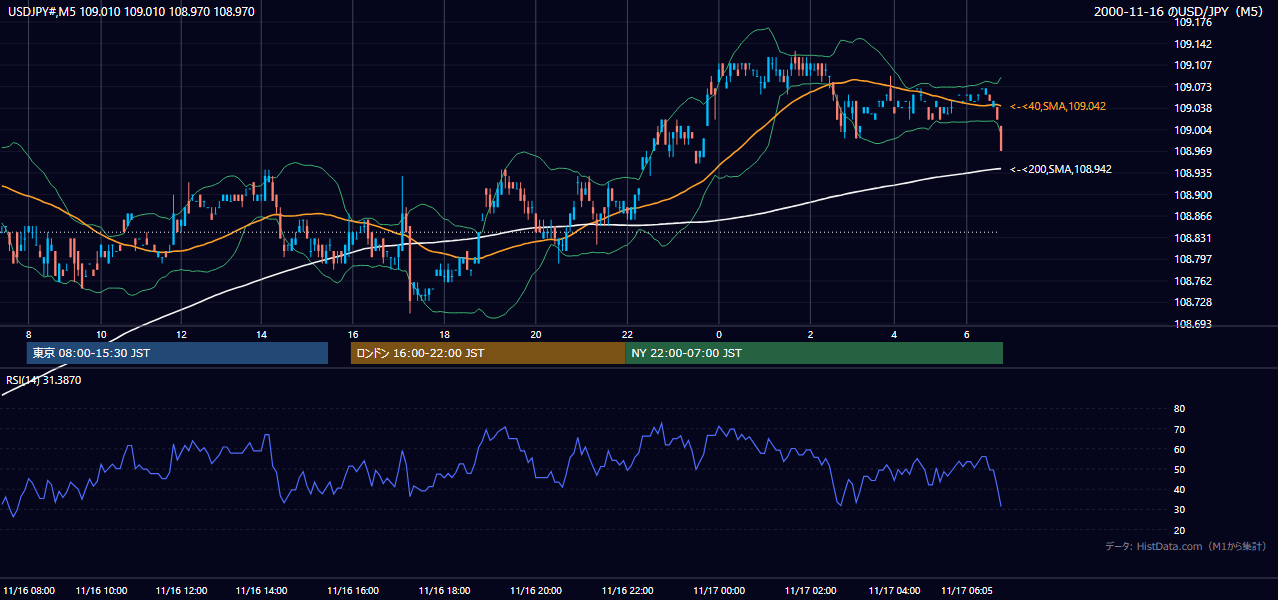Click hour-axis label 12 under the price chart
This screenshot has height=600, width=1278.
[181, 334]
